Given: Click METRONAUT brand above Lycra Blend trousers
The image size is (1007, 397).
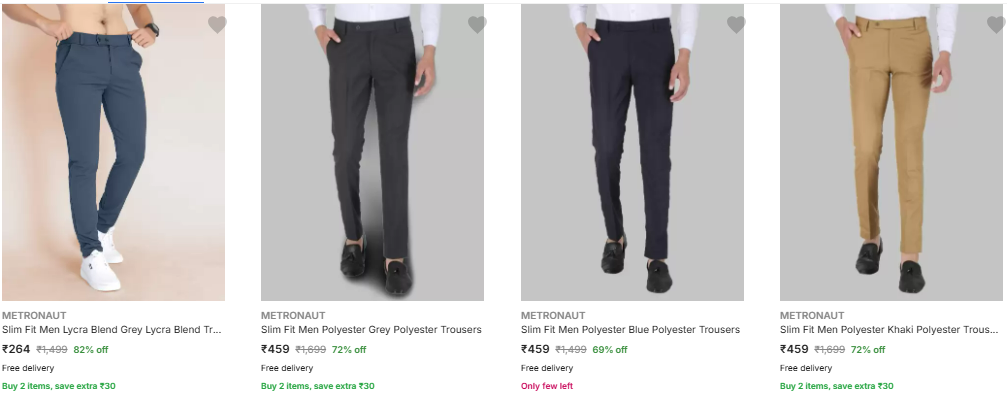Looking at the screenshot, I should [34, 315].
